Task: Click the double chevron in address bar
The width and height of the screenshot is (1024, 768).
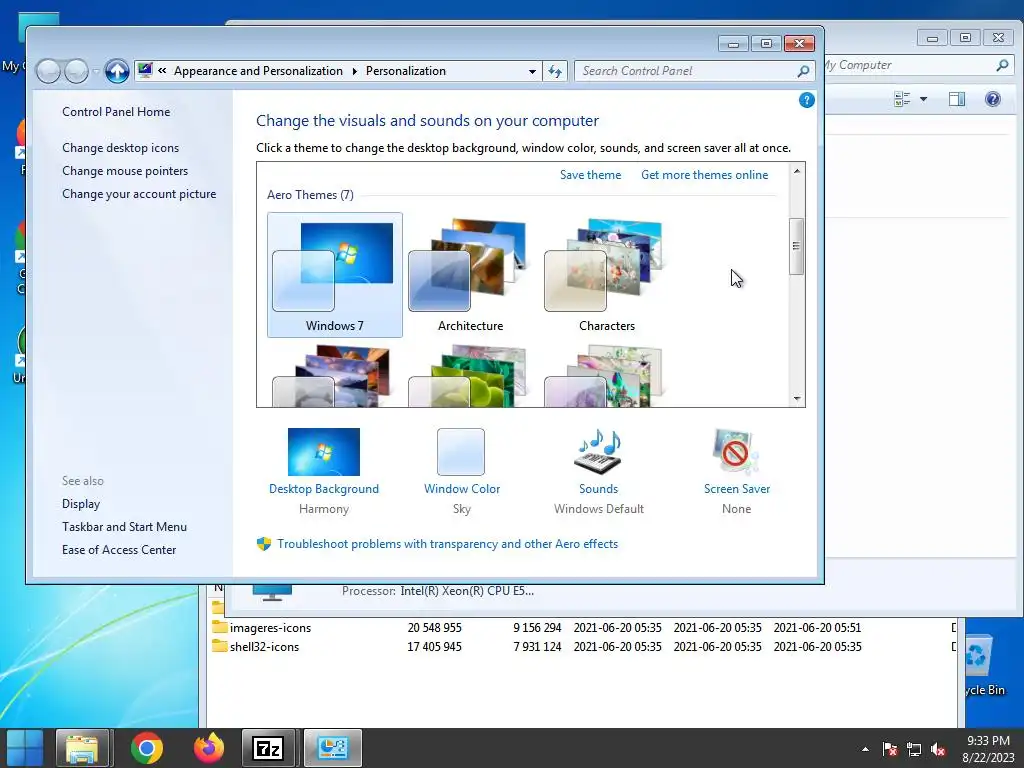Action: point(162,71)
